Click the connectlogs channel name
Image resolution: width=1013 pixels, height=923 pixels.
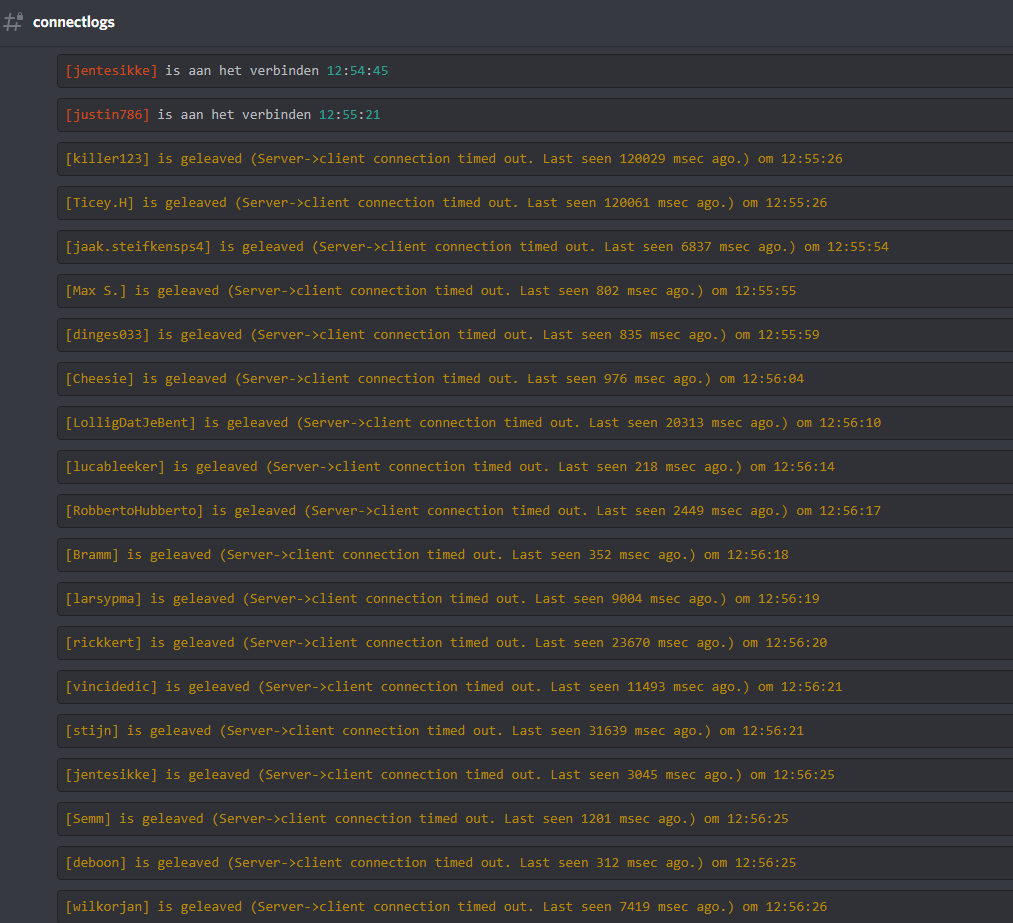(x=74, y=22)
